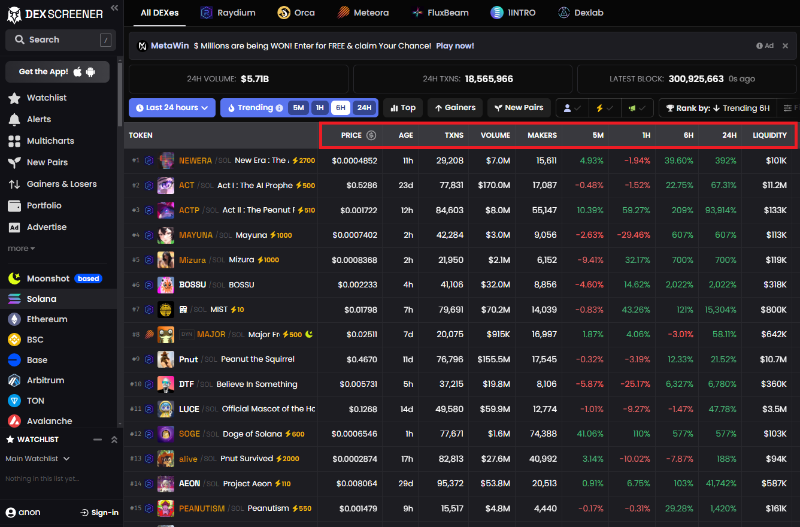The height and width of the screenshot is (527, 800).
Task: Switch to Raydium tab
Action: click(228, 13)
